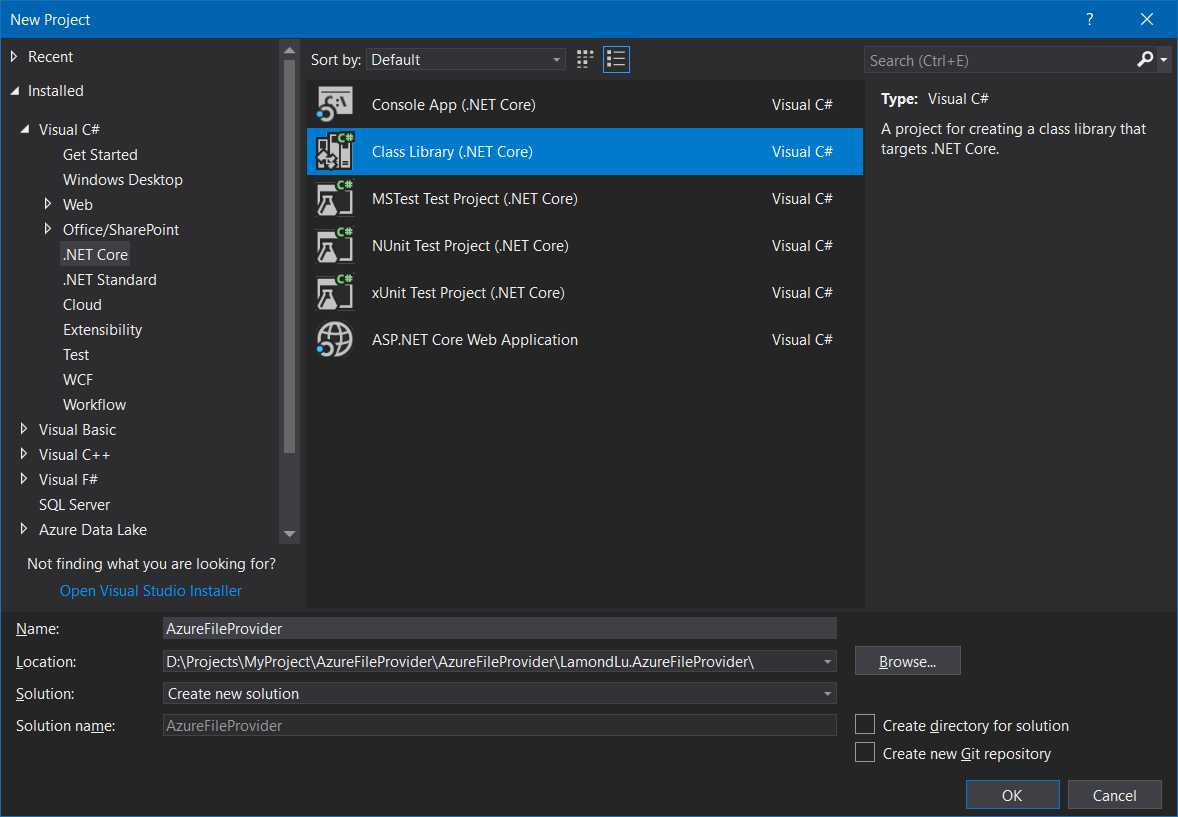
Task: Open Visual Studio Installer link
Action: [x=151, y=591]
